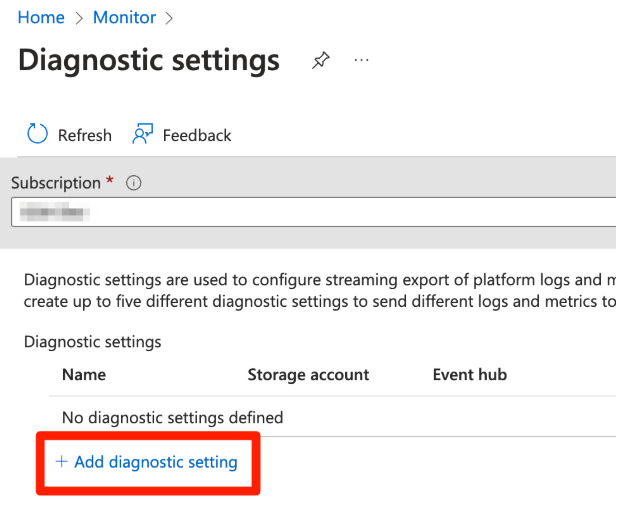Click the Feedback person-chat icon
The image size is (617, 506).
coord(143,135)
